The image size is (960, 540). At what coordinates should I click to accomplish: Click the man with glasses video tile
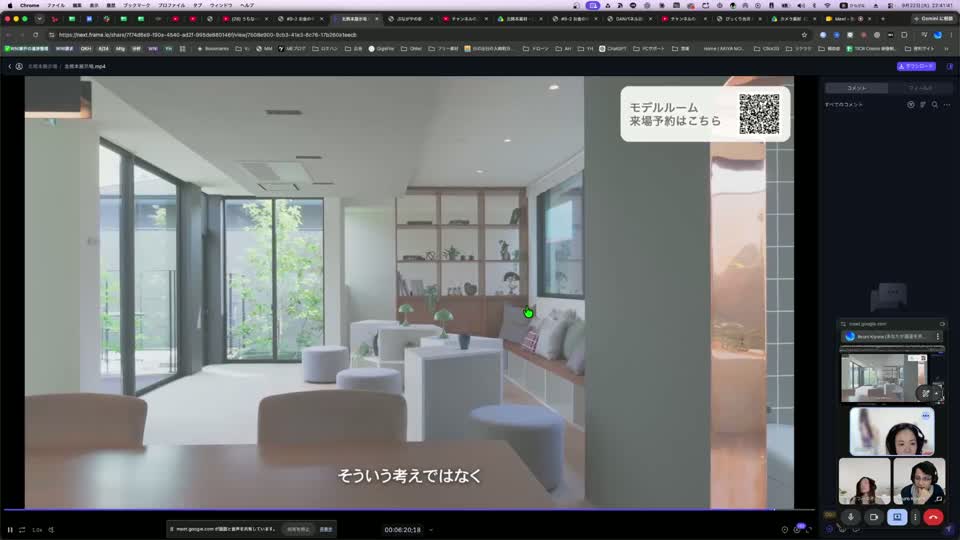click(919, 481)
